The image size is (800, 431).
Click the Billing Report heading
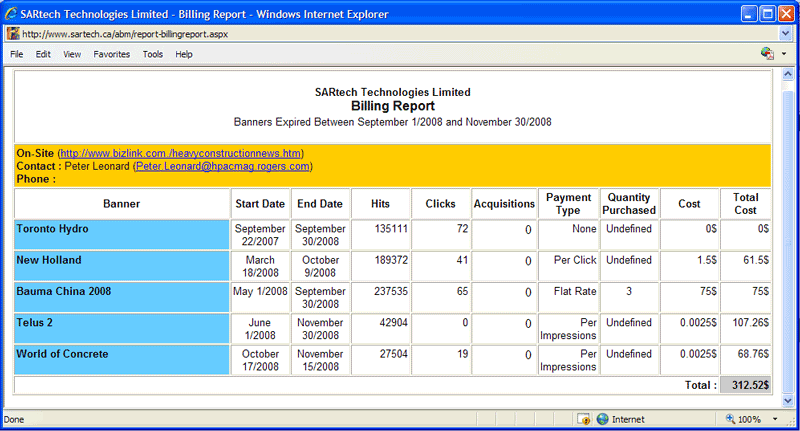pos(393,106)
